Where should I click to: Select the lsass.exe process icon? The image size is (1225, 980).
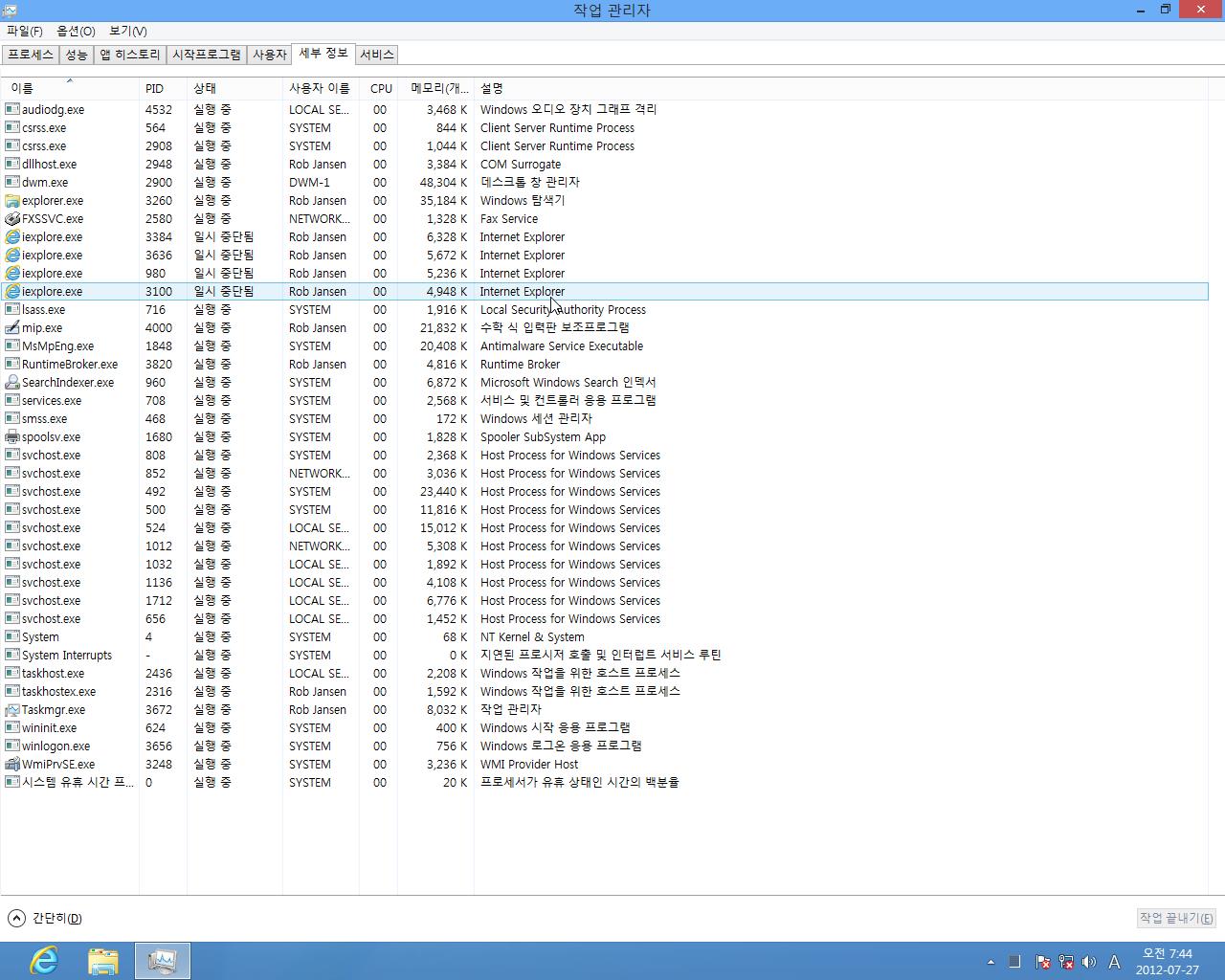coord(12,309)
